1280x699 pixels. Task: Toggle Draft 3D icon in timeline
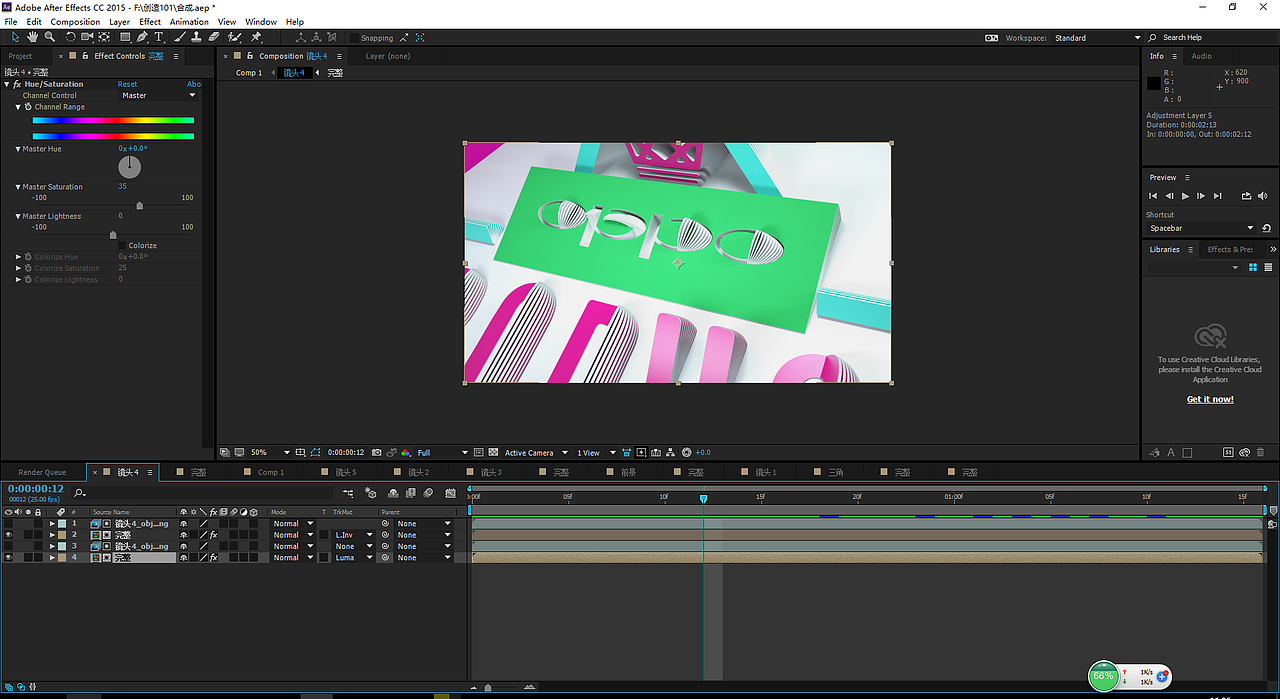coord(370,493)
